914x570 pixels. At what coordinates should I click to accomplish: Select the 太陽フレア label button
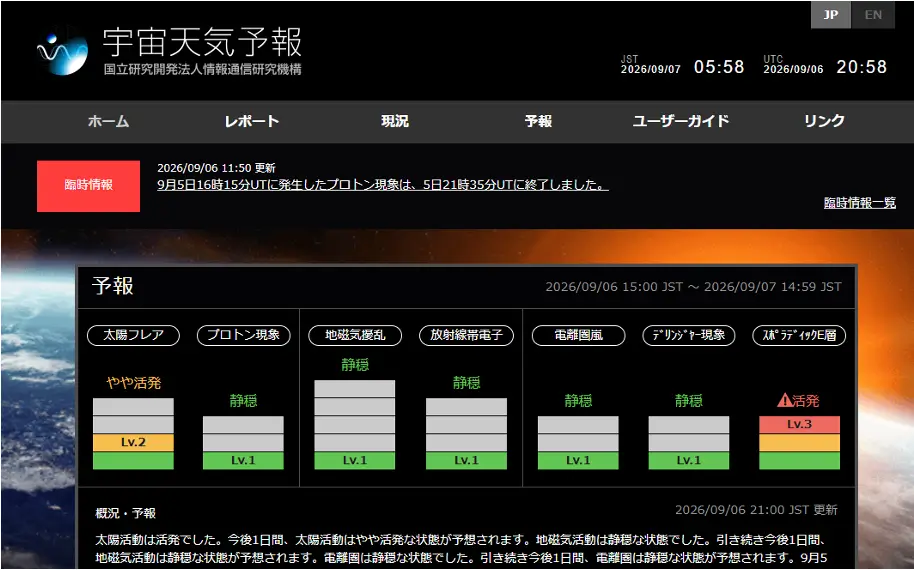click(x=133, y=335)
